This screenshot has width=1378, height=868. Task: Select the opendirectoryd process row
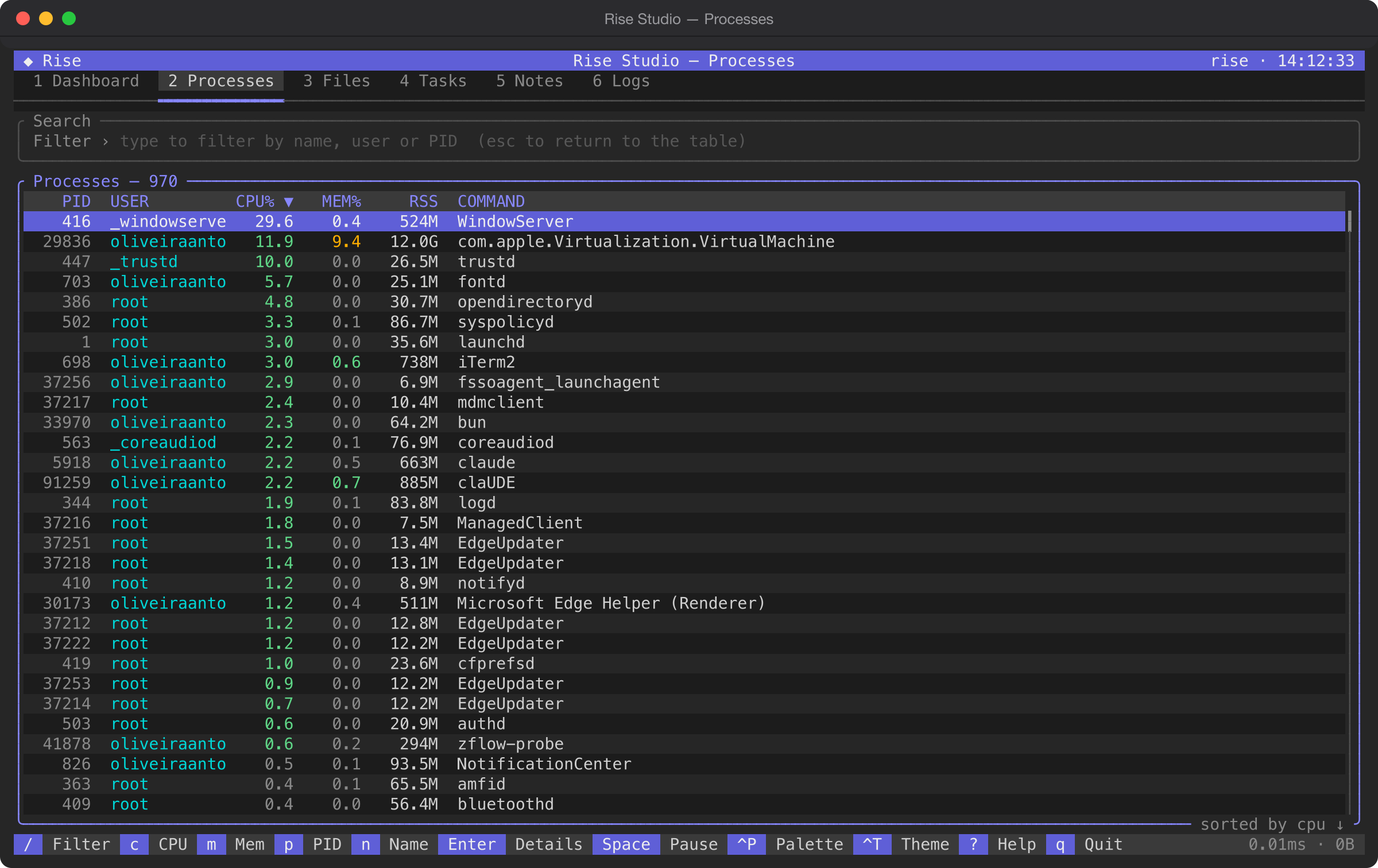pos(684,302)
